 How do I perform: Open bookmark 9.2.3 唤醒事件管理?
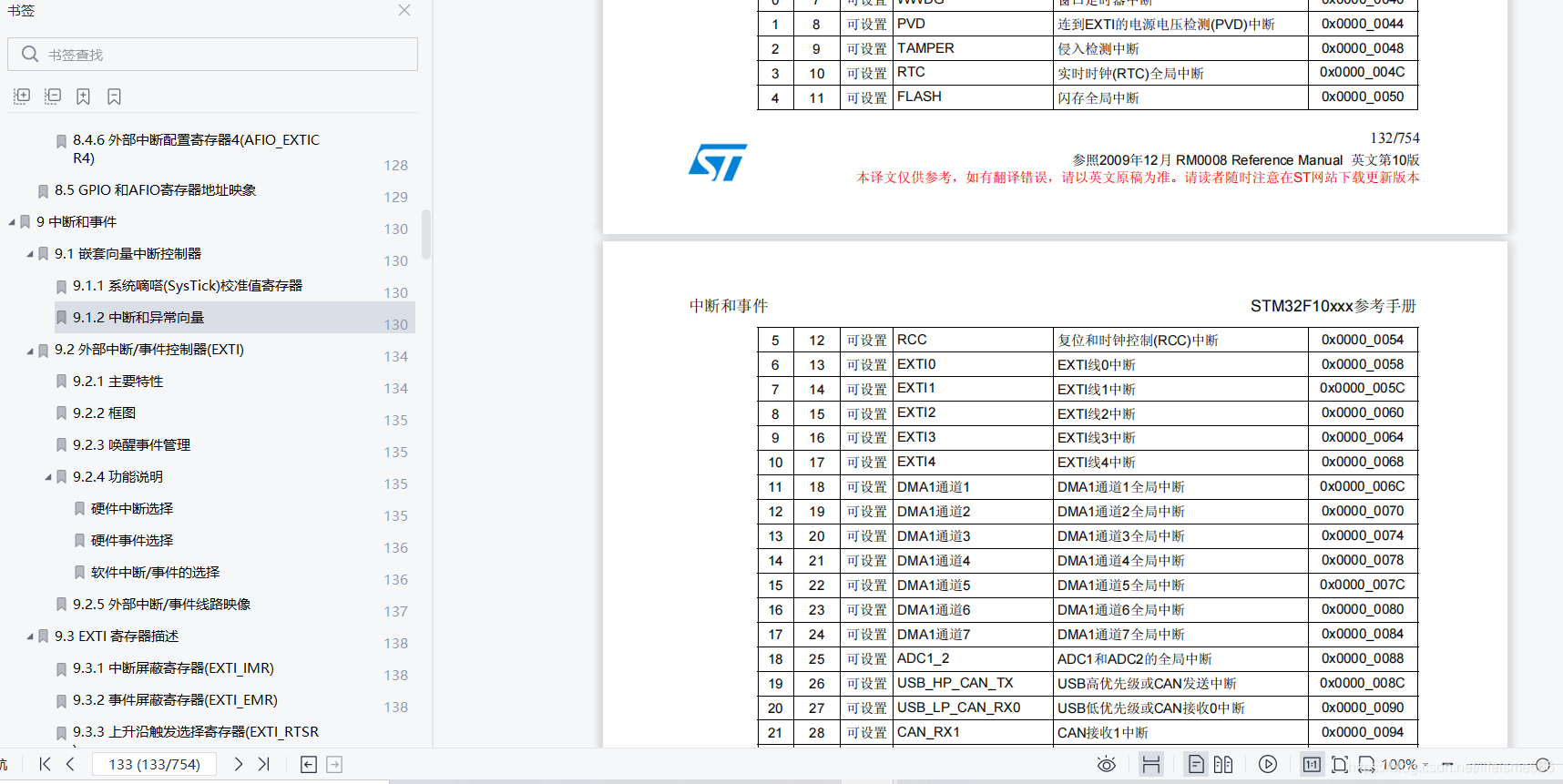click(132, 445)
